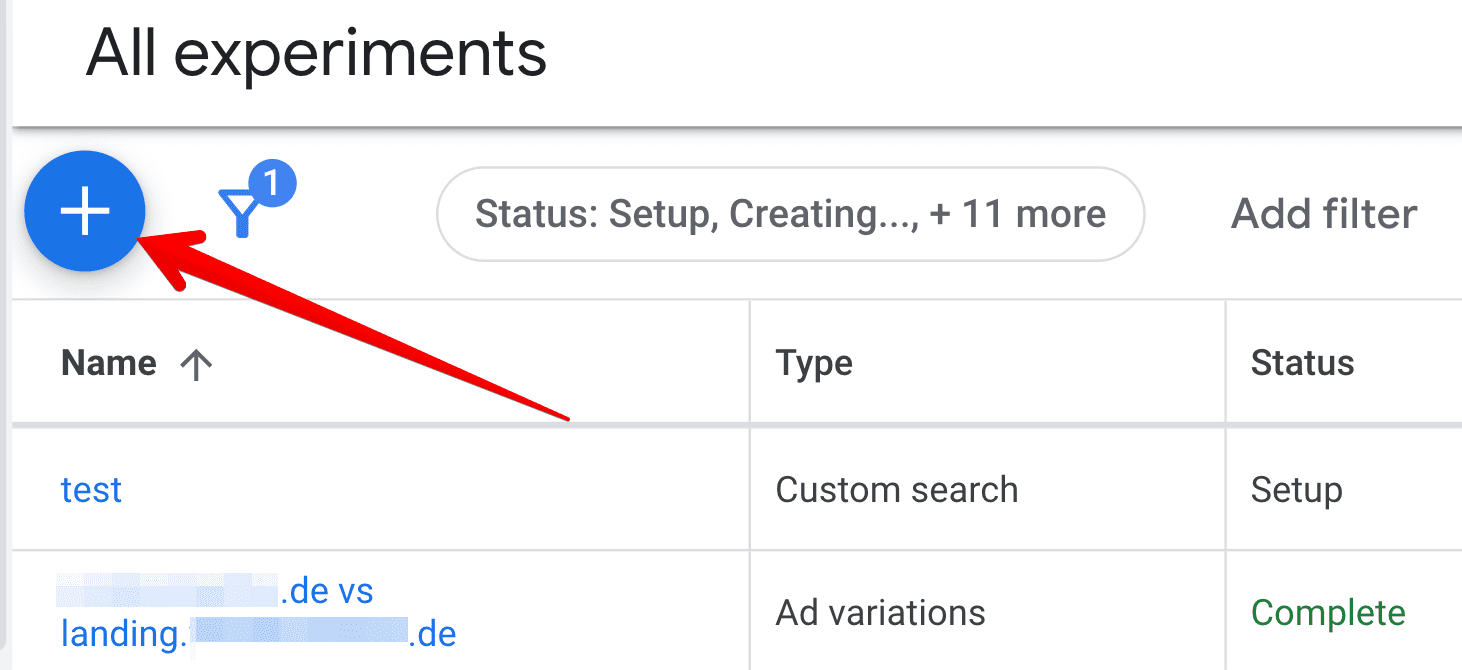This screenshot has width=1462, height=670.
Task: Click the filter count badge showing 1
Action: pos(272,184)
